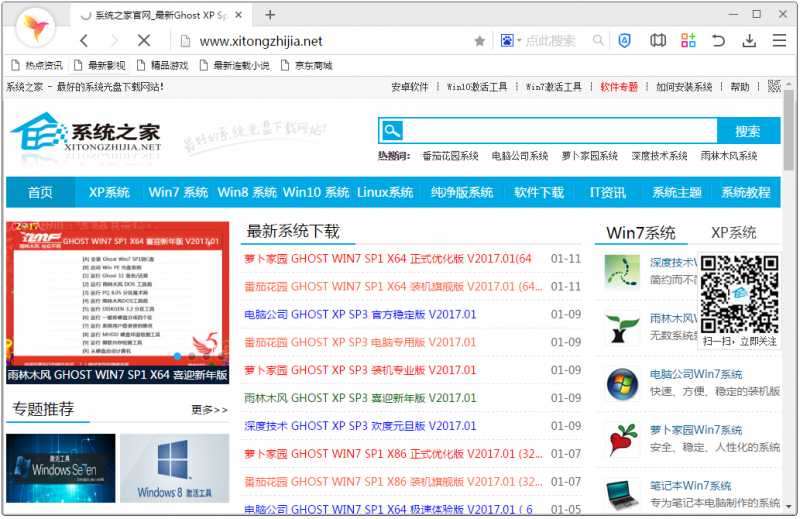The height and width of the screenshot is (519, 800).
Task: Open the downloads icon in the toolbar
Action: [749, 40]
